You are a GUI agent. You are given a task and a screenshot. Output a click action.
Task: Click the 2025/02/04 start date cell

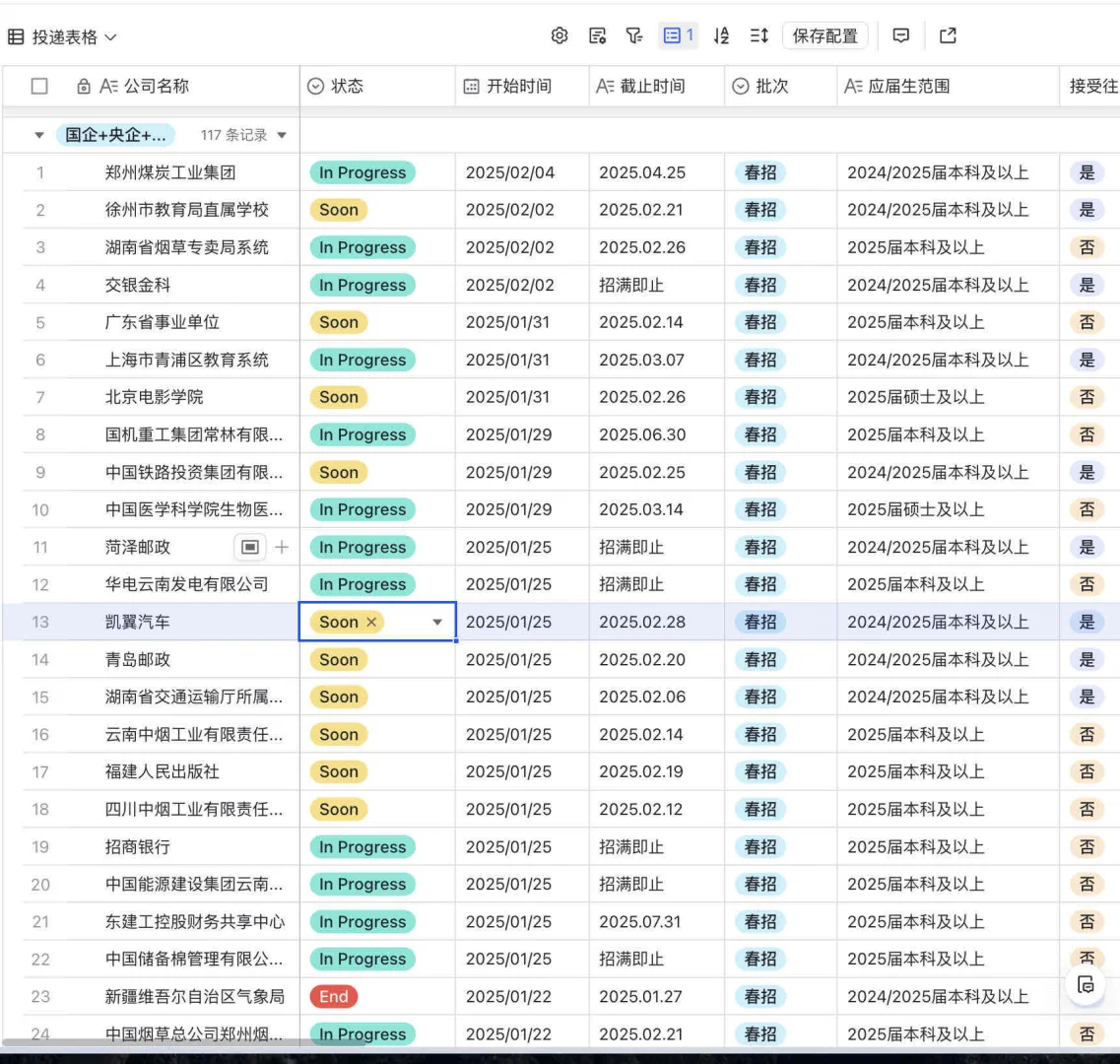pyautogui.click(x=522, y=173)
